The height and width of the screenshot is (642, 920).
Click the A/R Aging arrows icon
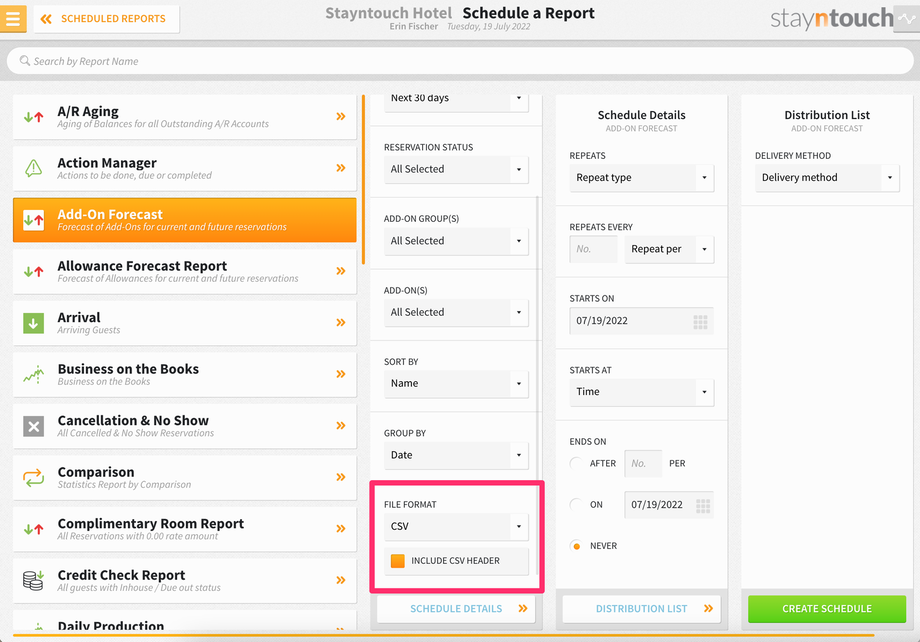pyautogui.click(x=33, y=117)
